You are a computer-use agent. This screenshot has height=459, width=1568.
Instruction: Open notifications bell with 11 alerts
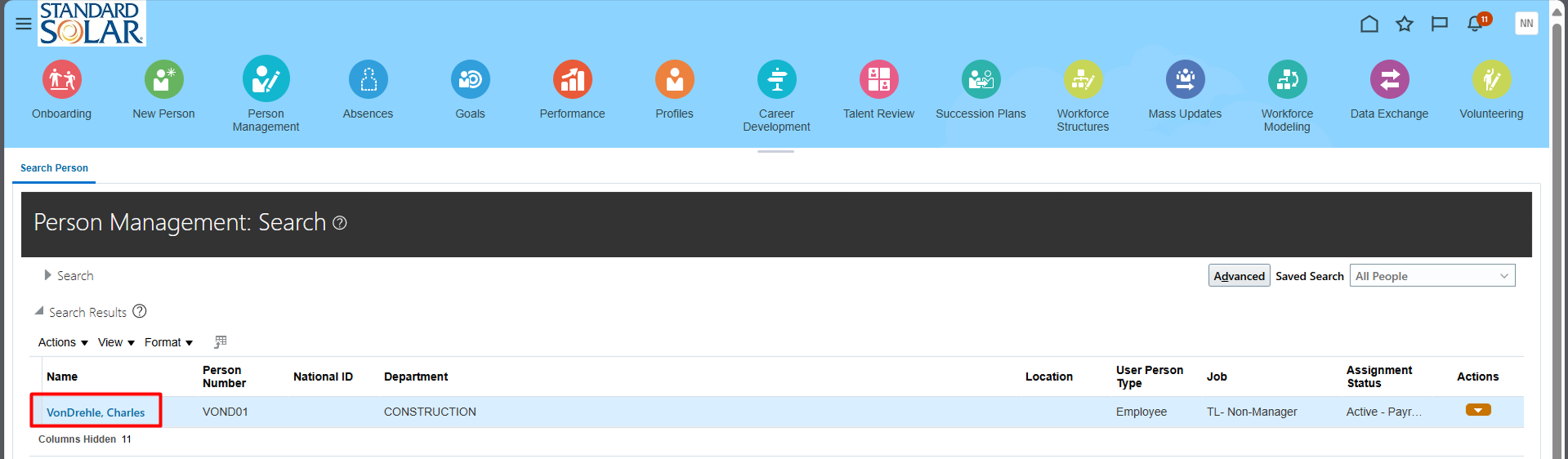[x=1479, y=22]
